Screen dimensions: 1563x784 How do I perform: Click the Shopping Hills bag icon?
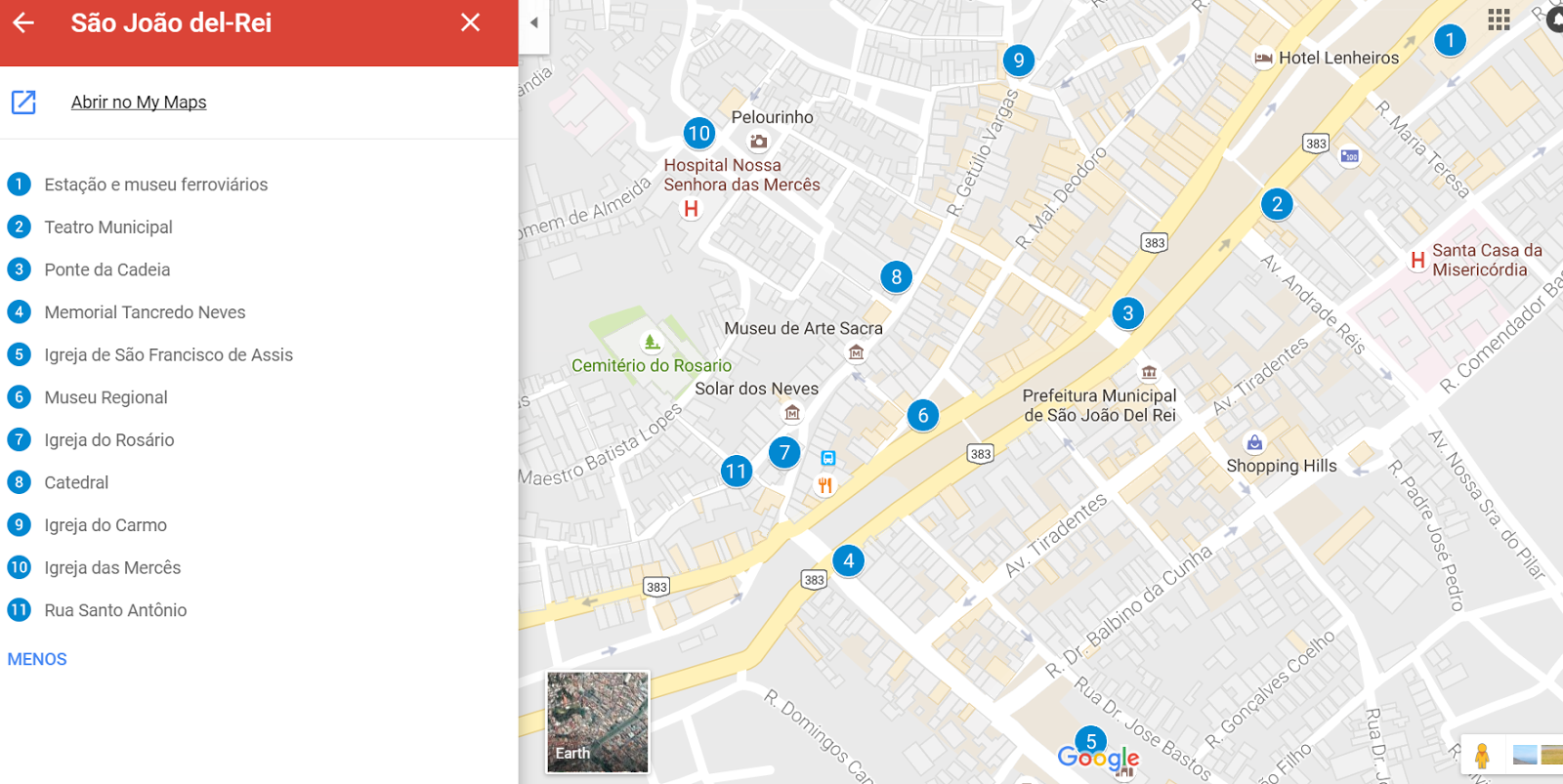pos(1255,443)
